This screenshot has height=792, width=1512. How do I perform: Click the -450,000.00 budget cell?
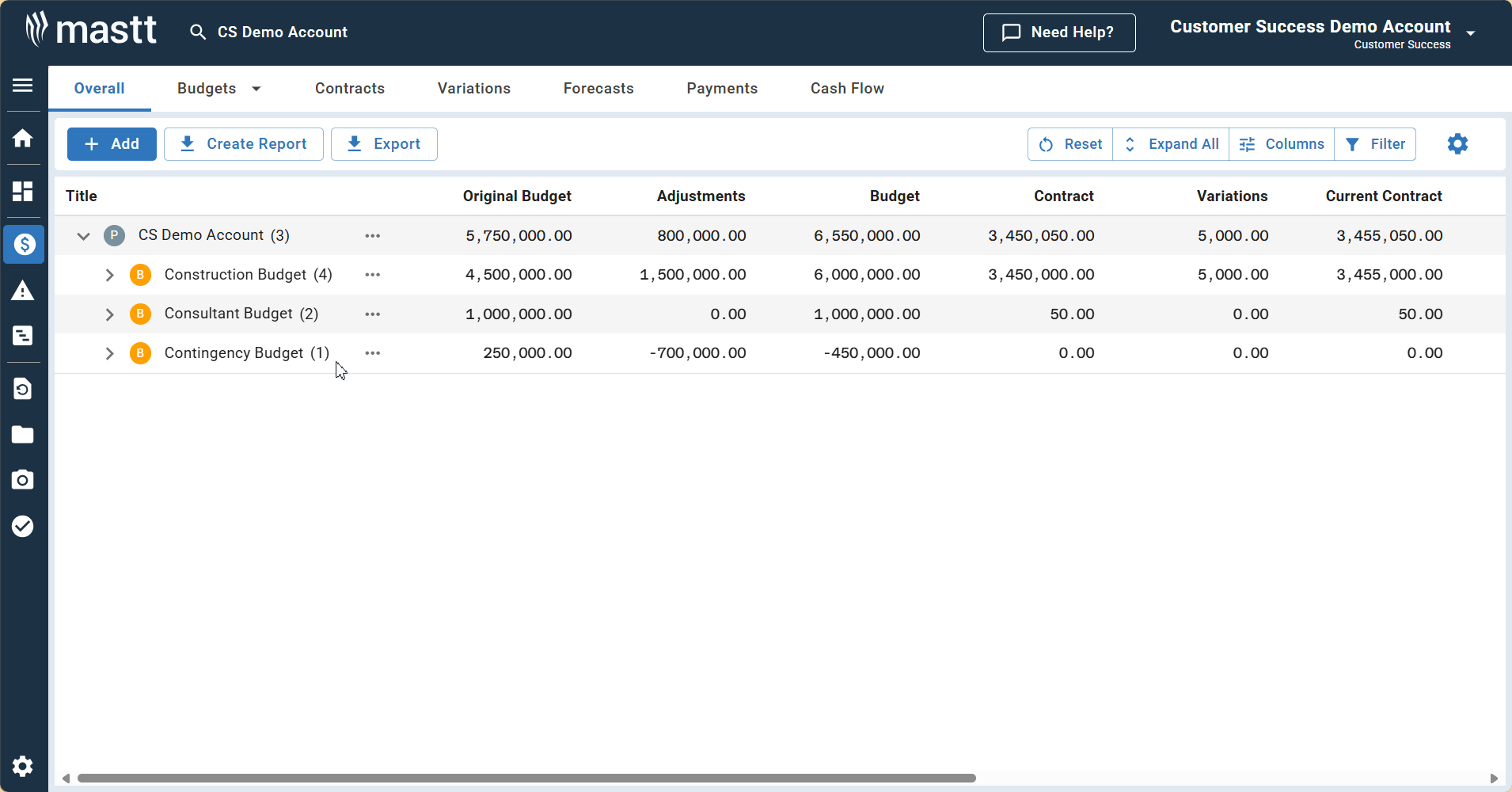872,353
